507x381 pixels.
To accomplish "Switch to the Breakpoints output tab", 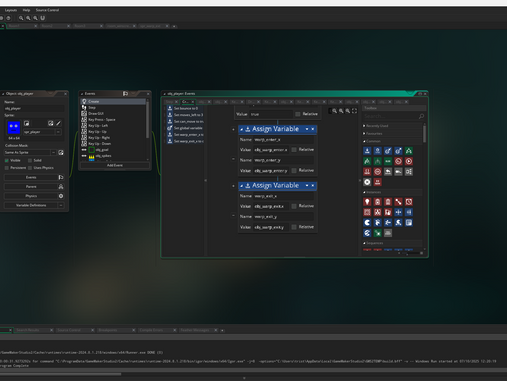I will tap(107, 330).
